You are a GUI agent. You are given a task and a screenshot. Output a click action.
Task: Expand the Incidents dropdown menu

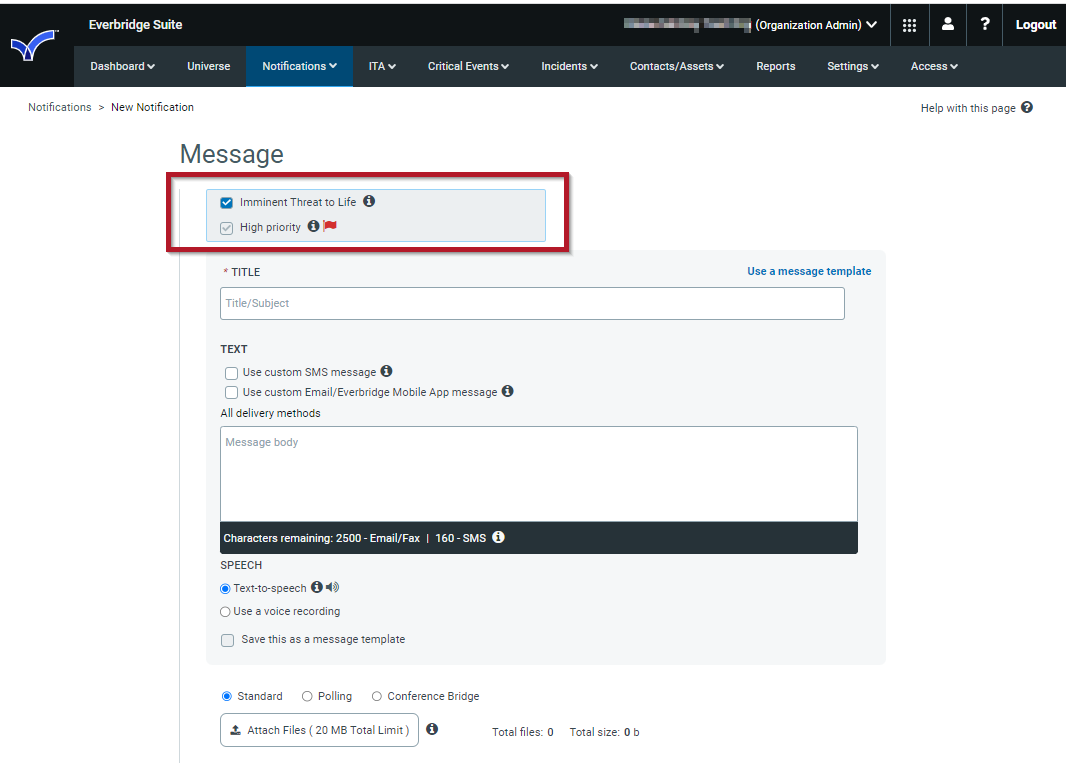coord(569,67)
